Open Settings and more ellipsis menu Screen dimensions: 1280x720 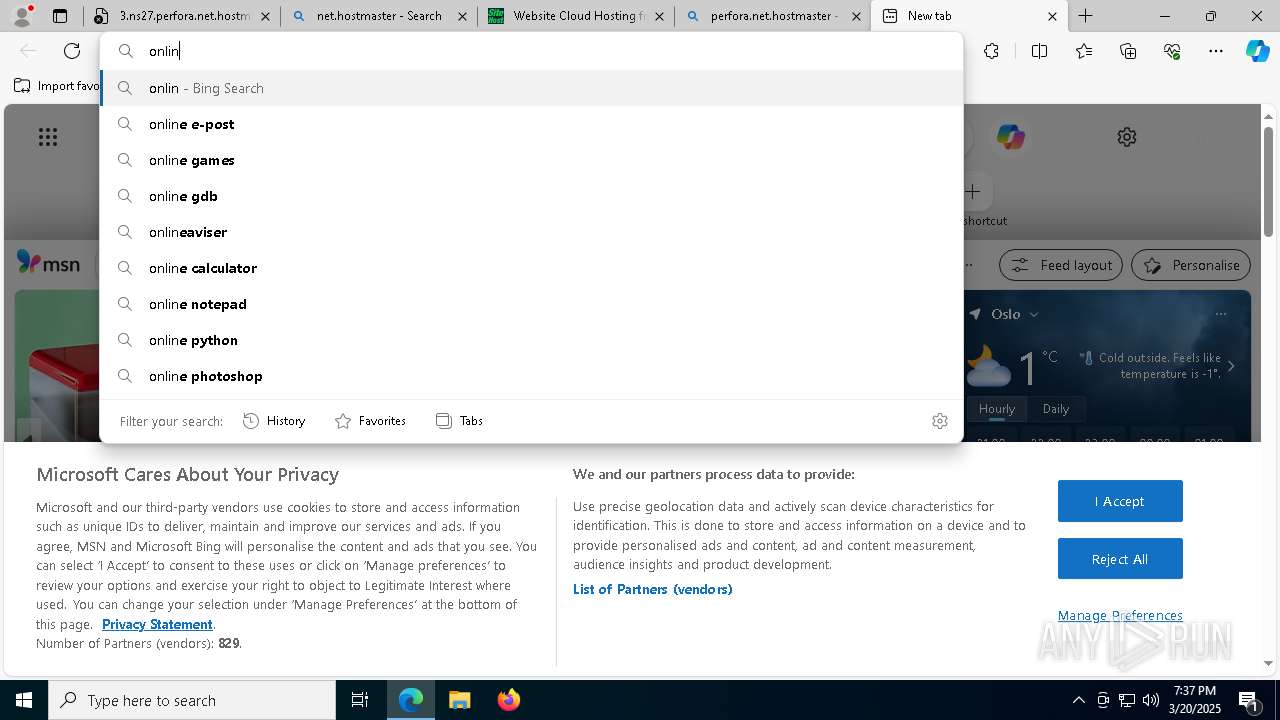coord(1216,51)
